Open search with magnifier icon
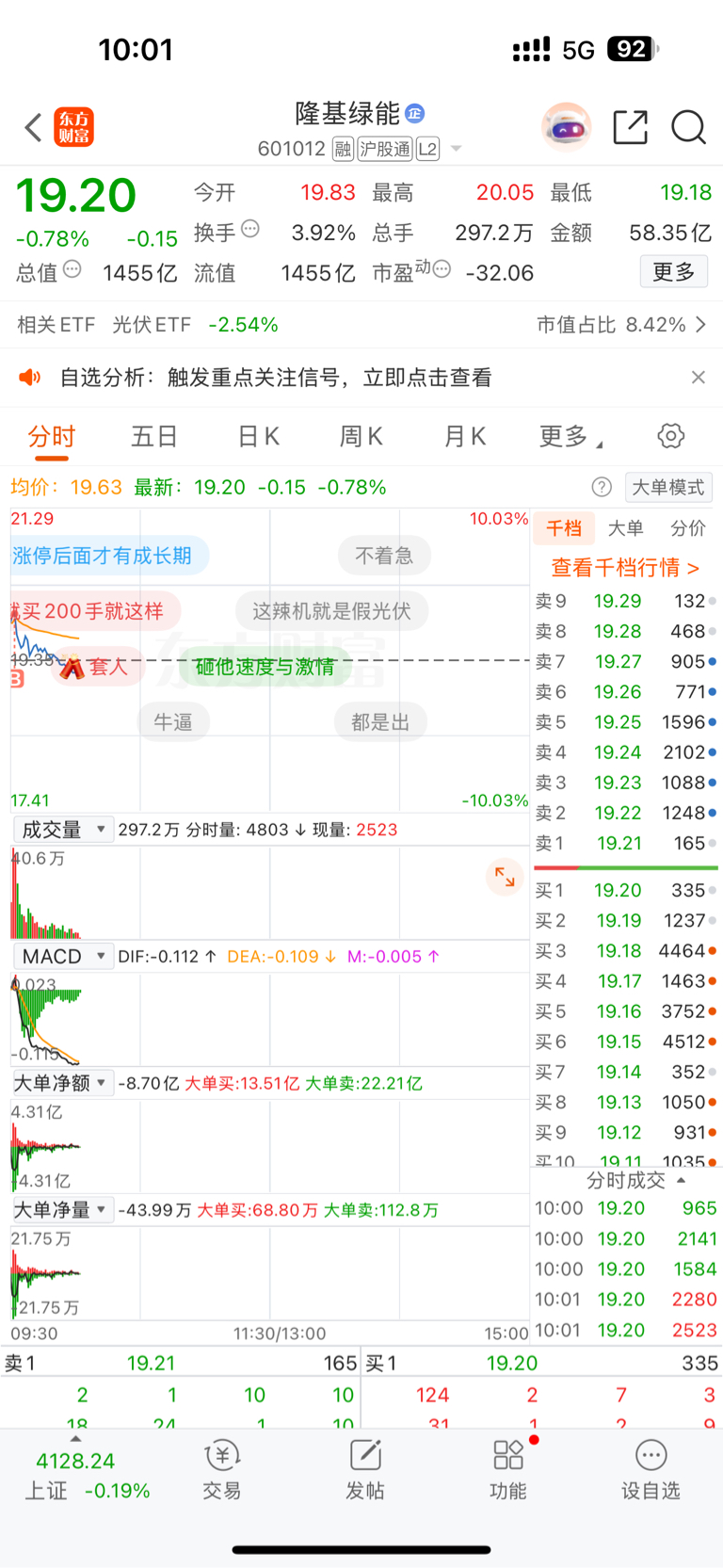 (688, 127)
